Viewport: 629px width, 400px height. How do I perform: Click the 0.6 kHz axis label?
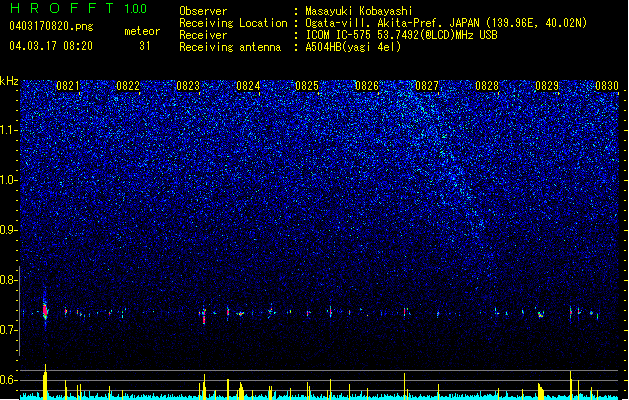tap(9, 380)
